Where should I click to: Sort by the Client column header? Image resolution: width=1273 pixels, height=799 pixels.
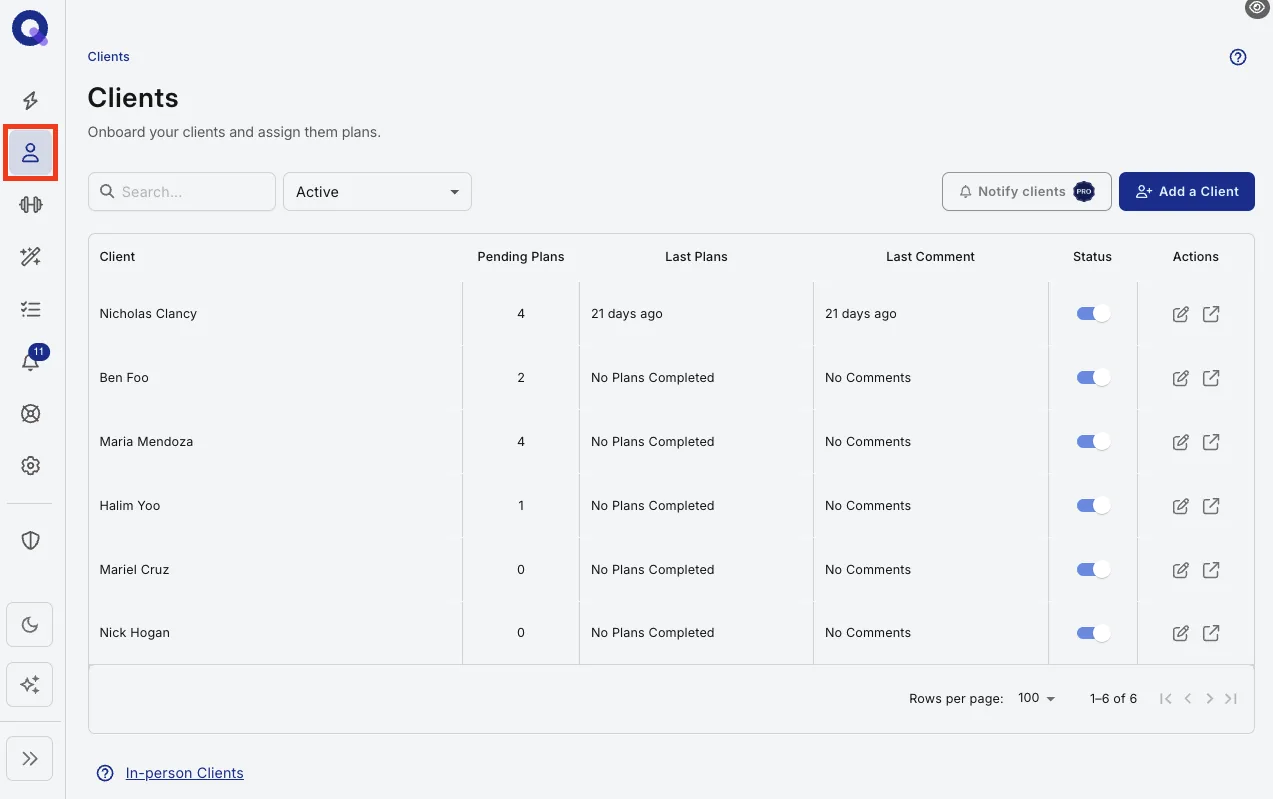117,257
